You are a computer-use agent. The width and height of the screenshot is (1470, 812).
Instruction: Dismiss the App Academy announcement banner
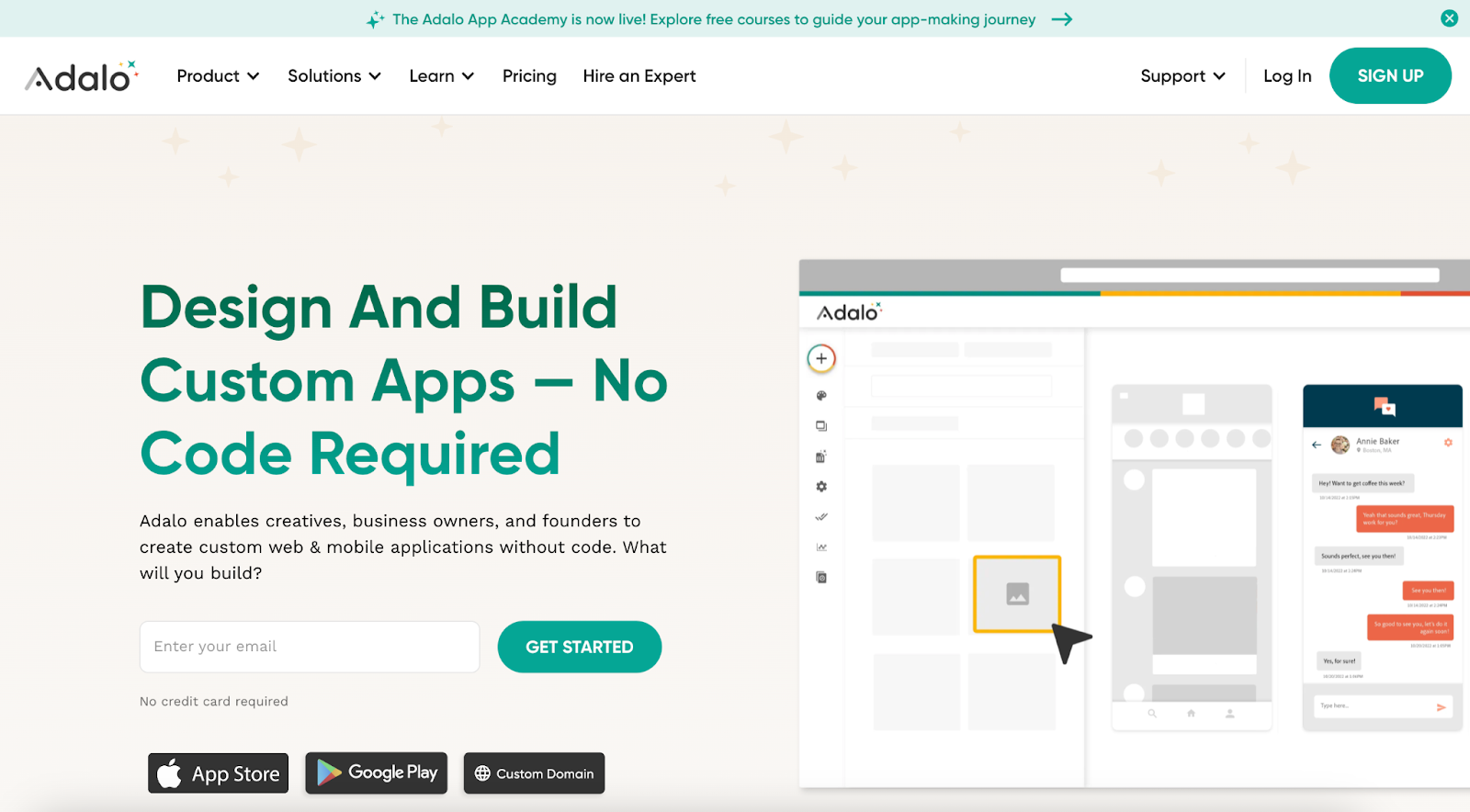pos(1449,18)
